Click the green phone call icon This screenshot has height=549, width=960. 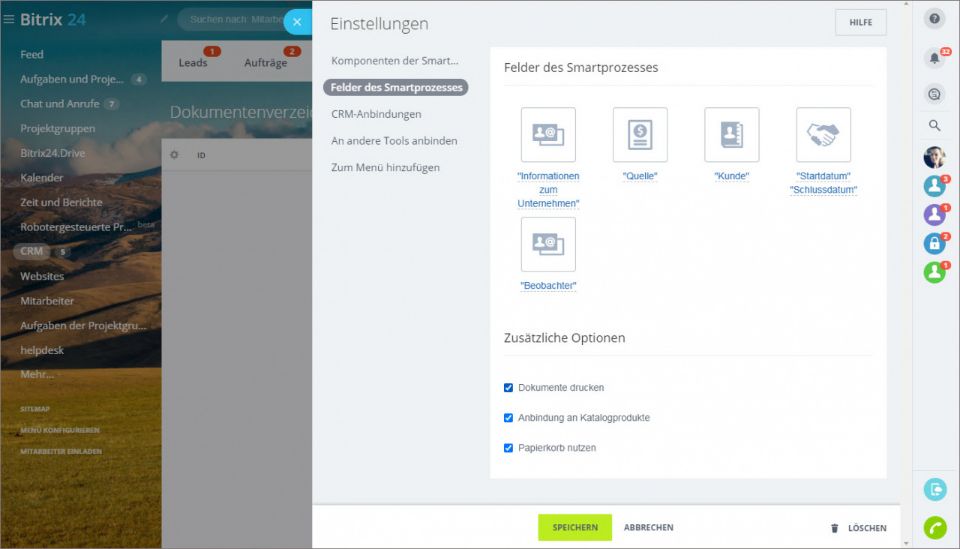[934, 527]
